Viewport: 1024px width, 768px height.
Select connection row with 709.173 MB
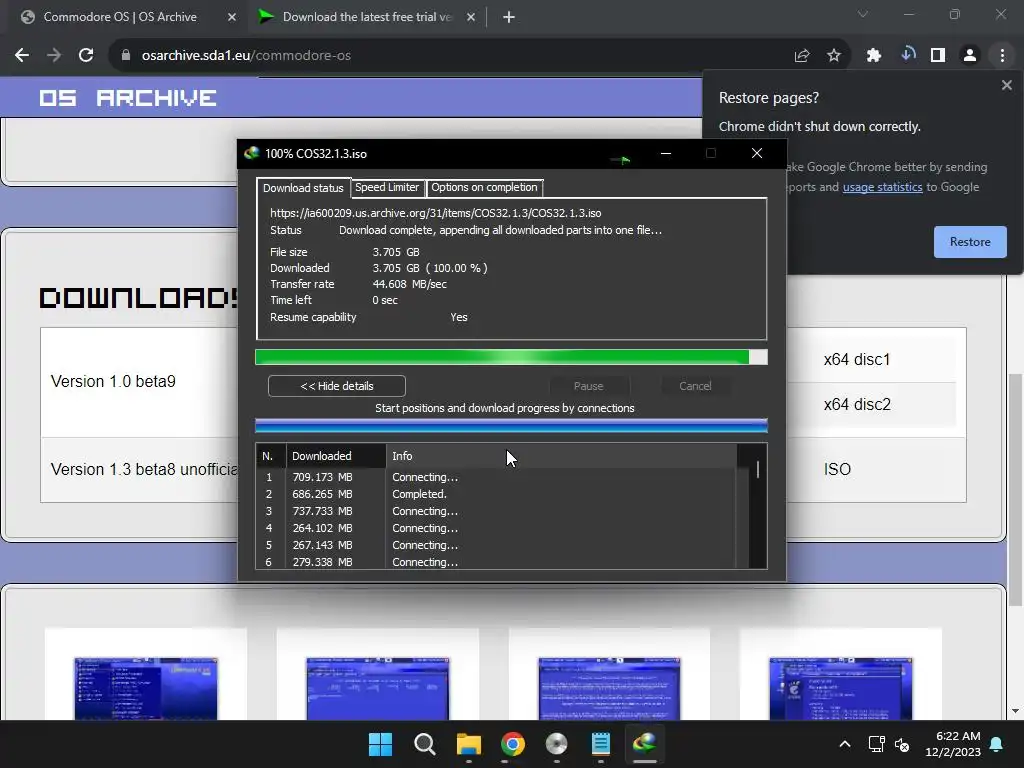coord(496,477)
